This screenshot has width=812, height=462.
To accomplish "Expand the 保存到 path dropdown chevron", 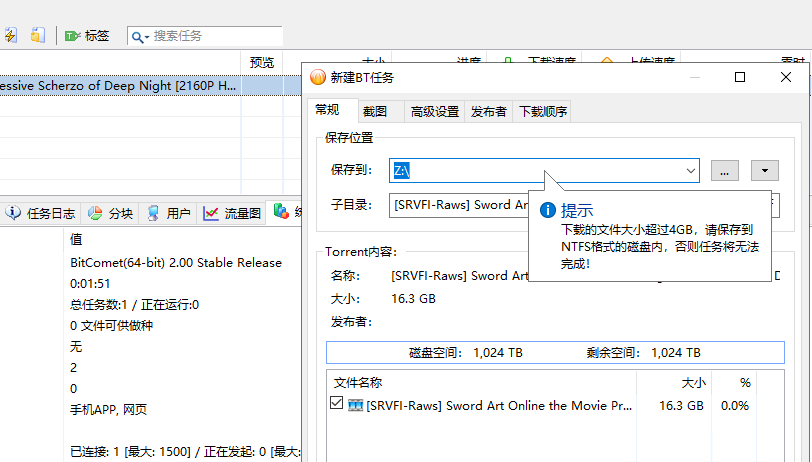I will coord(691,171).
